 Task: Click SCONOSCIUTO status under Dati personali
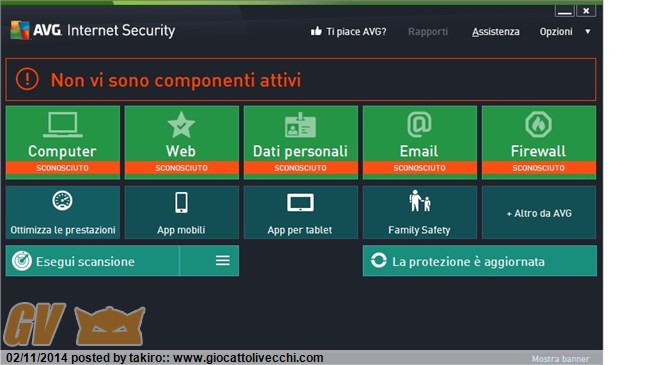(x=301, y=168)
